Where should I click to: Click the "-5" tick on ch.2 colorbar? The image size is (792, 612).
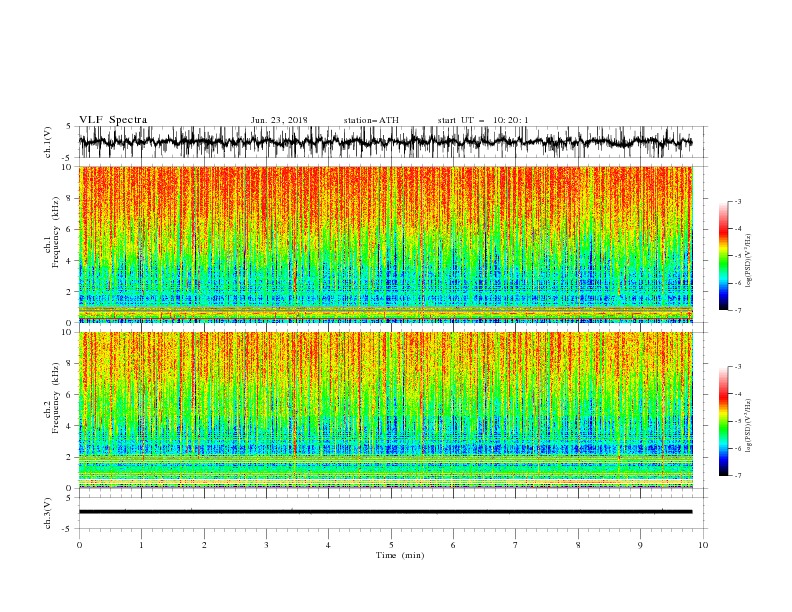pyautogui.click(x=737, y=421)
